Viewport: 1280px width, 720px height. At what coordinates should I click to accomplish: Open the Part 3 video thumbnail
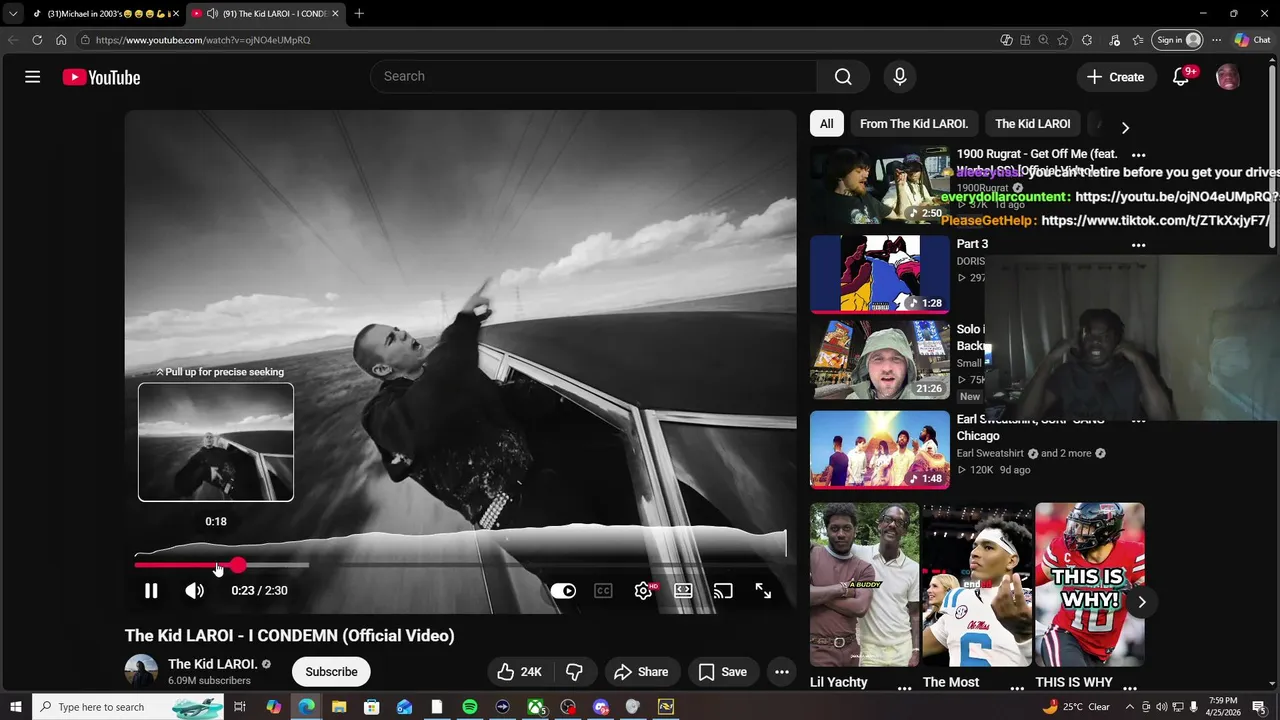880,274
